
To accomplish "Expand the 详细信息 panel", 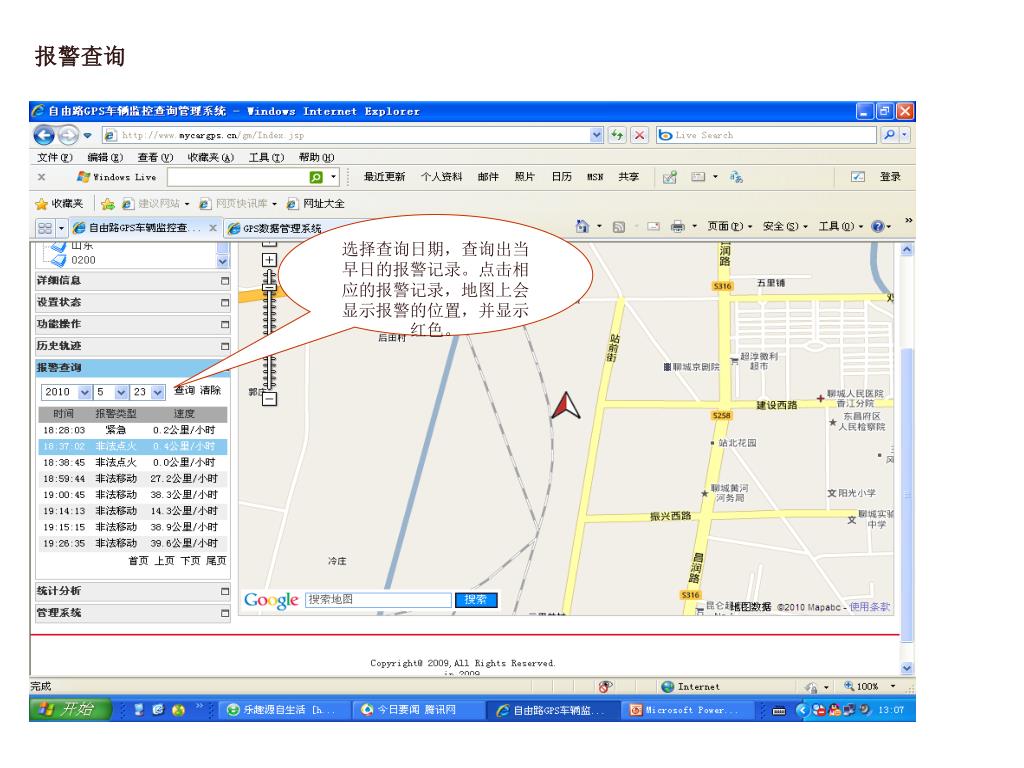I will [225, 281].
